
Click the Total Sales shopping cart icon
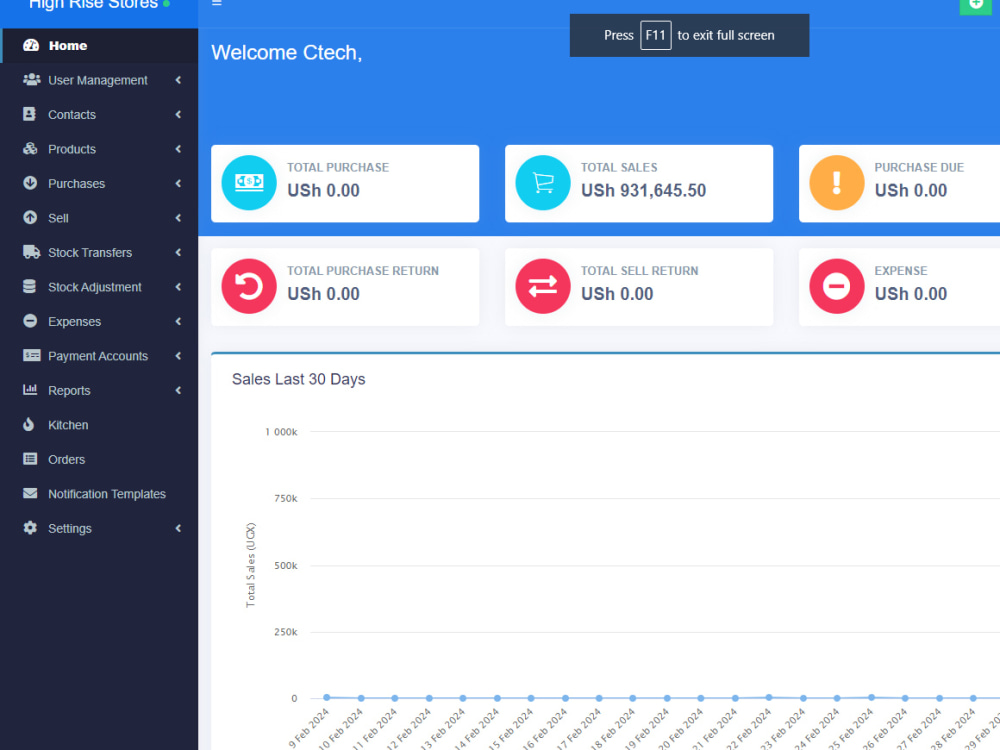click(542, 183)
